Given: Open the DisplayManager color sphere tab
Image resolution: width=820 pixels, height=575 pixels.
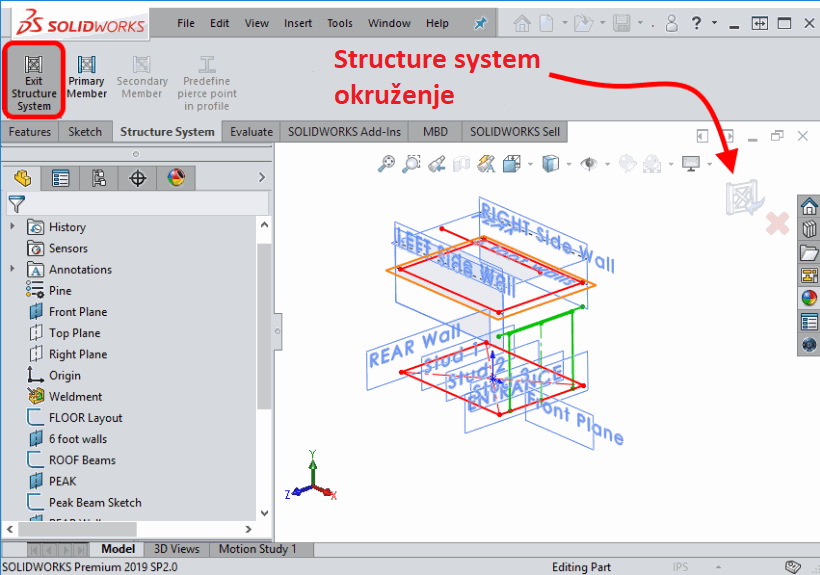Looking at the screenshot, I should 176,178.
